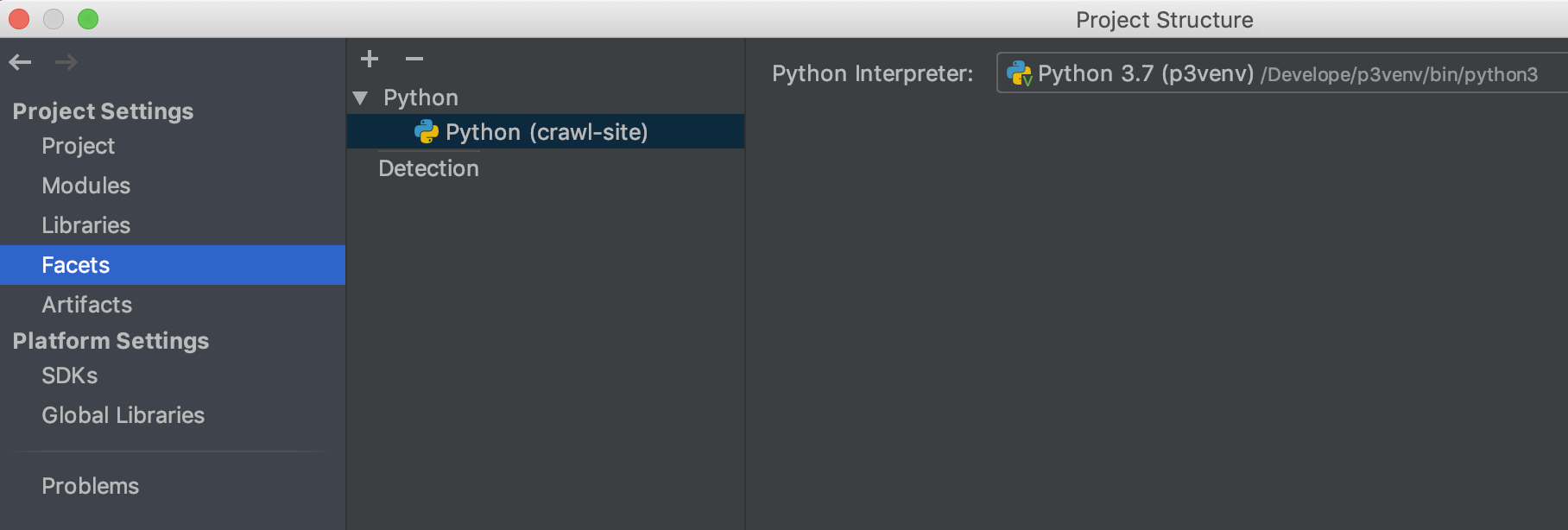Click the green zoom window button

click(x=88, y=19)
